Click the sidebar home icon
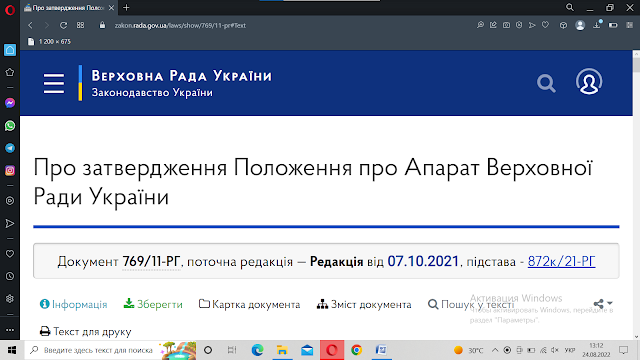The width and height of the screenshot is (640, 360). click(x=10, y=50)
